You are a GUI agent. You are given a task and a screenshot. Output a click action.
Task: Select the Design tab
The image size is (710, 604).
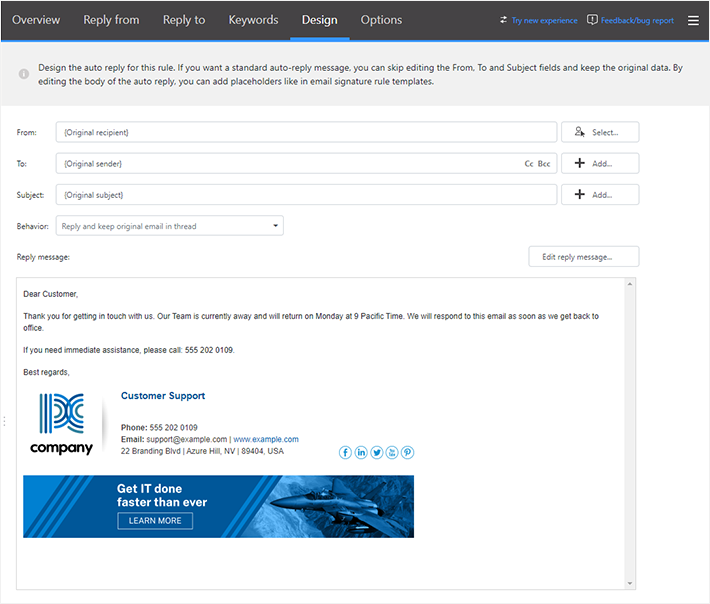(320, 20)
